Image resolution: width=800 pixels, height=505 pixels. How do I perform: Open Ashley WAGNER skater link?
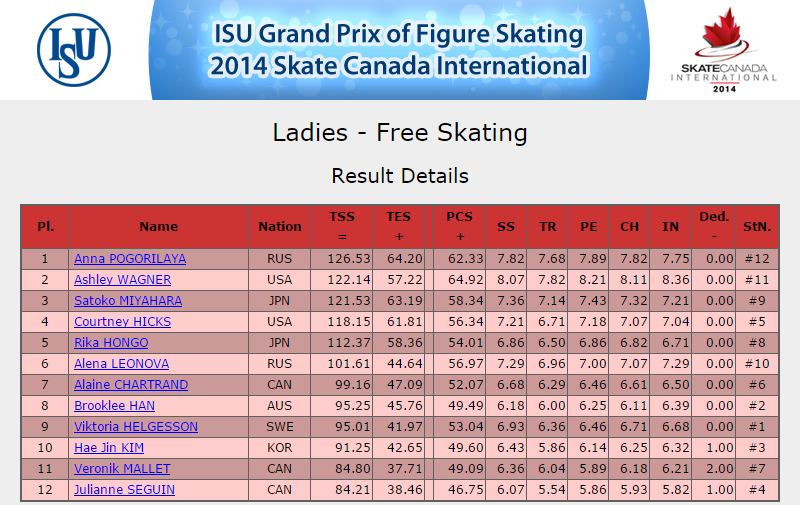122,280
